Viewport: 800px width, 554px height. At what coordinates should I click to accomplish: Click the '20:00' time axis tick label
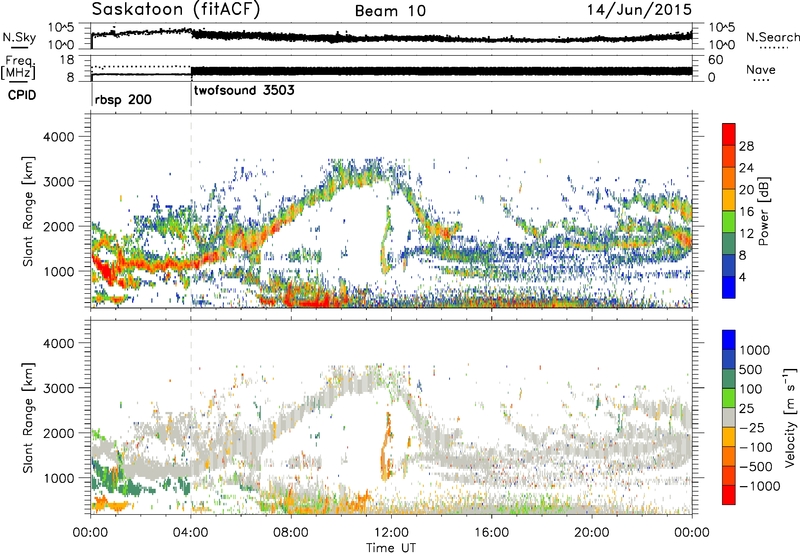point(592,533)
